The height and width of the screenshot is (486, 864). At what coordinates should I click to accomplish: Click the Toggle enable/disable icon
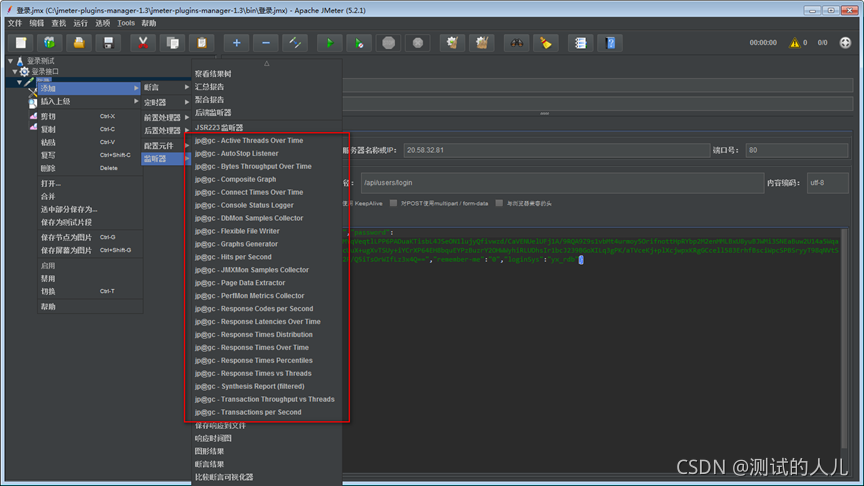[x=295, y=43]
